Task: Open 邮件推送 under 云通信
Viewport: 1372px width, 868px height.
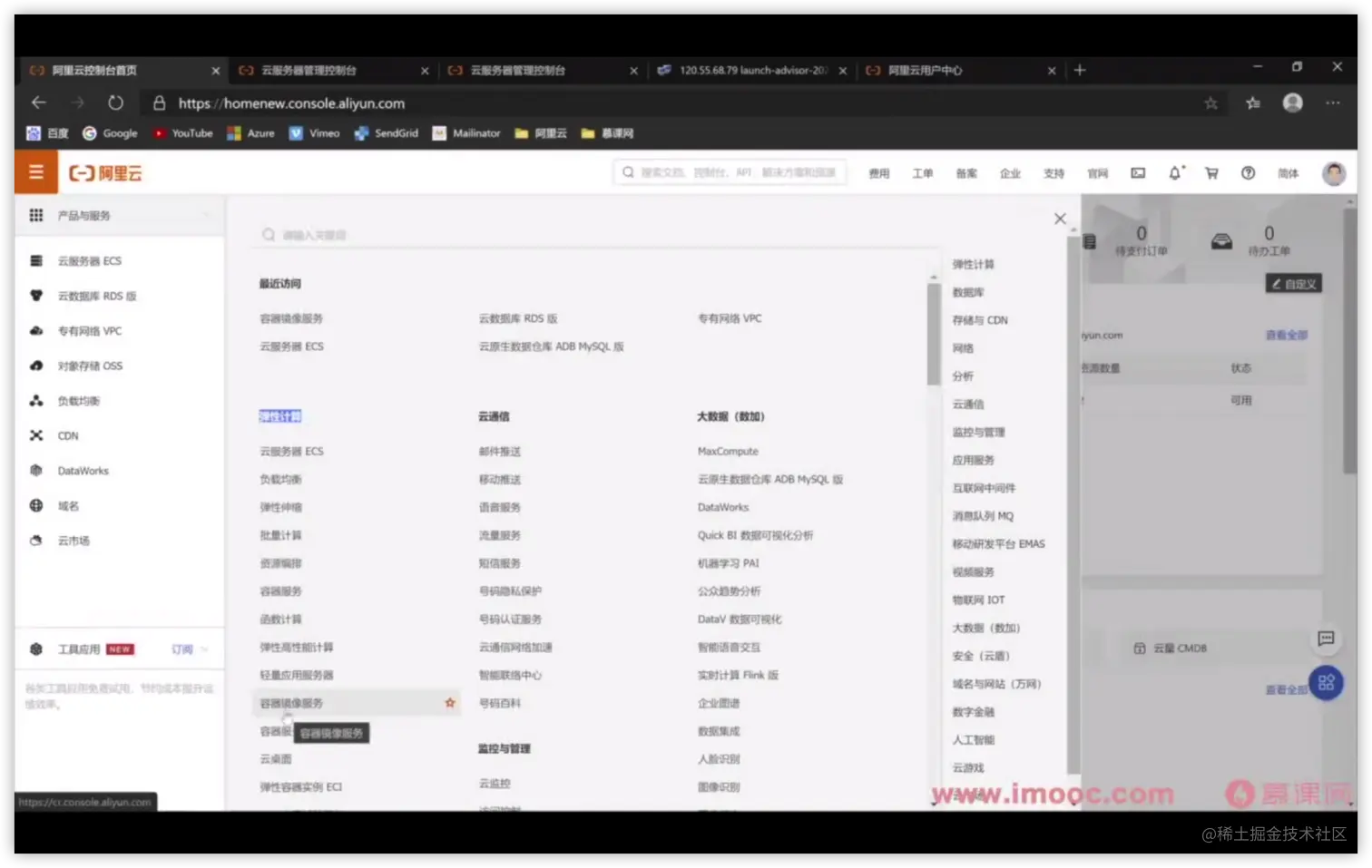Action: (x=500, y=452)
